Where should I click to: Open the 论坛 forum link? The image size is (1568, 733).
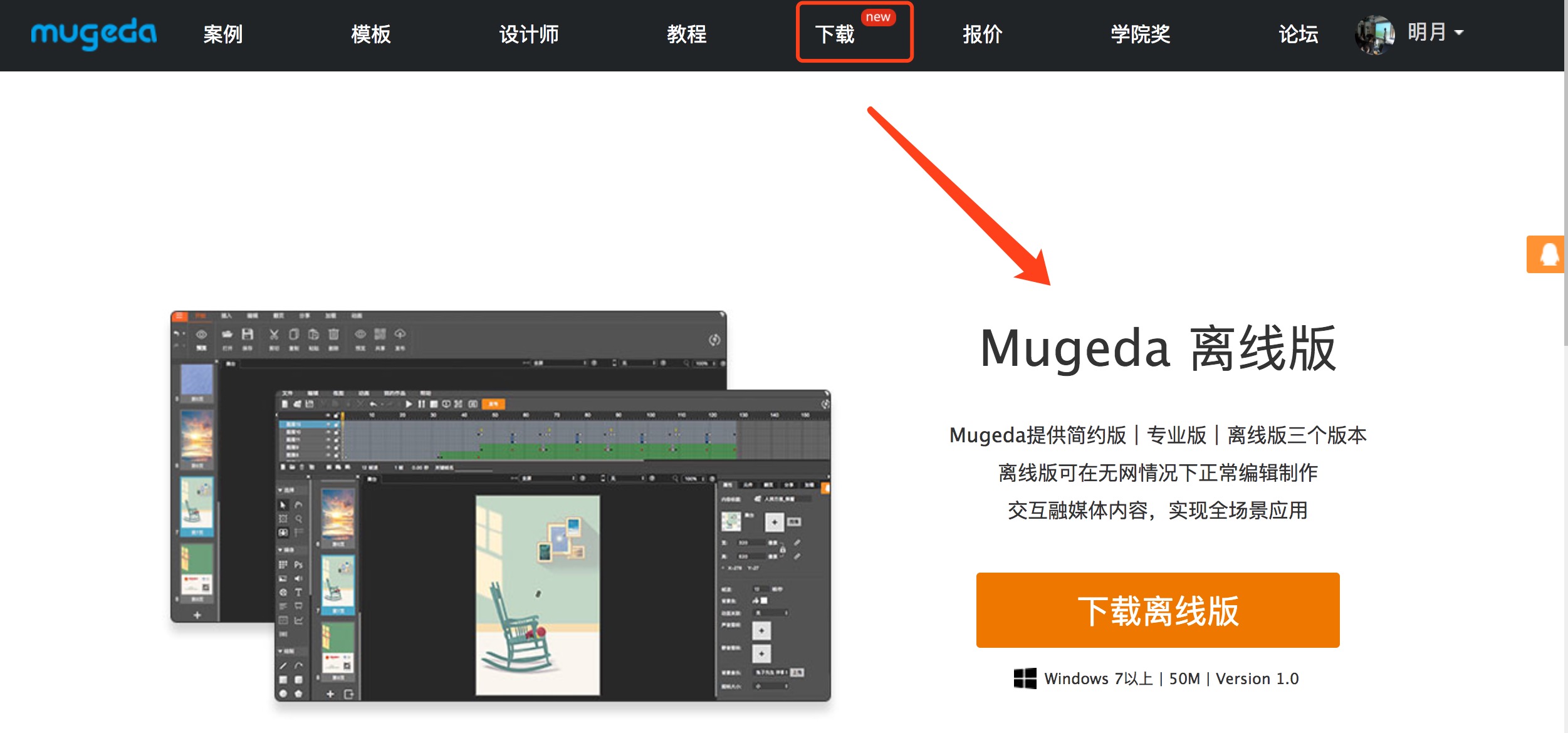coord(1298,34)
